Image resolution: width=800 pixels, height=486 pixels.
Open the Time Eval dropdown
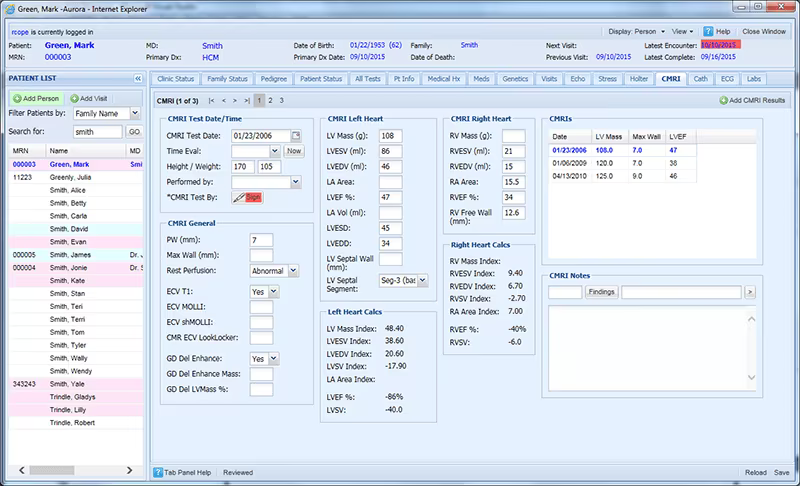274,151
